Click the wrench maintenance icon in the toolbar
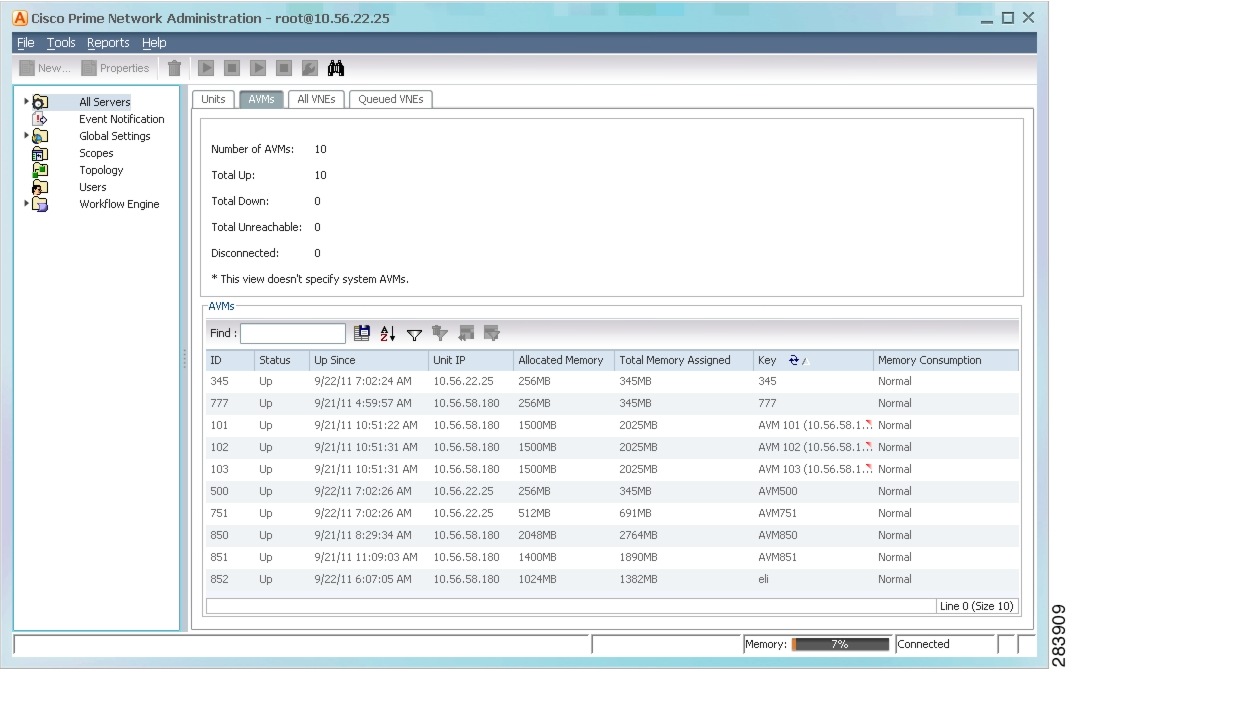The width and height of the screenshot is (1260, 717). click(x=310, y=68)
